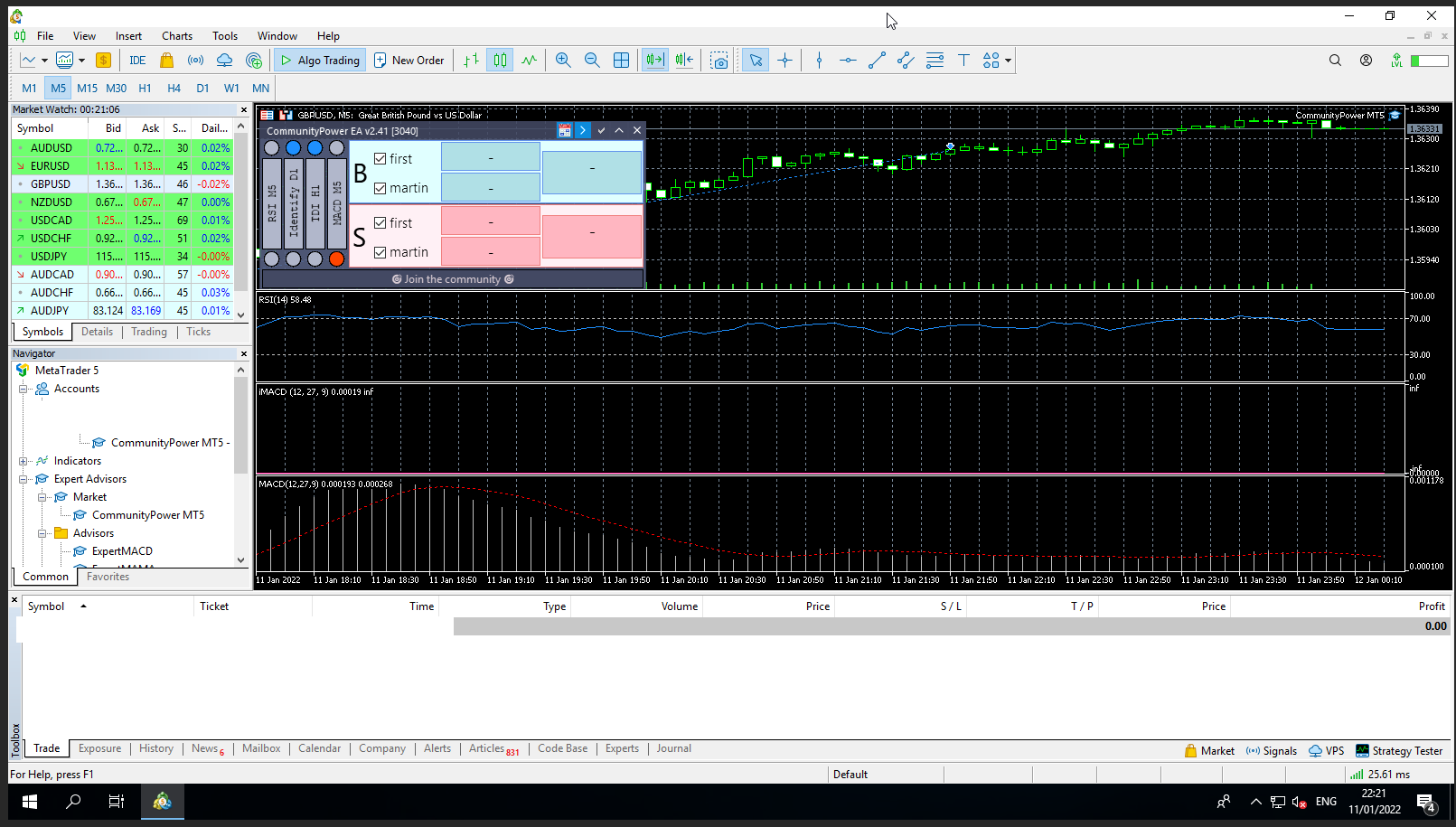1456x827 pixels.
Task: Open Windows Start menu
Action: click(30, 801)
